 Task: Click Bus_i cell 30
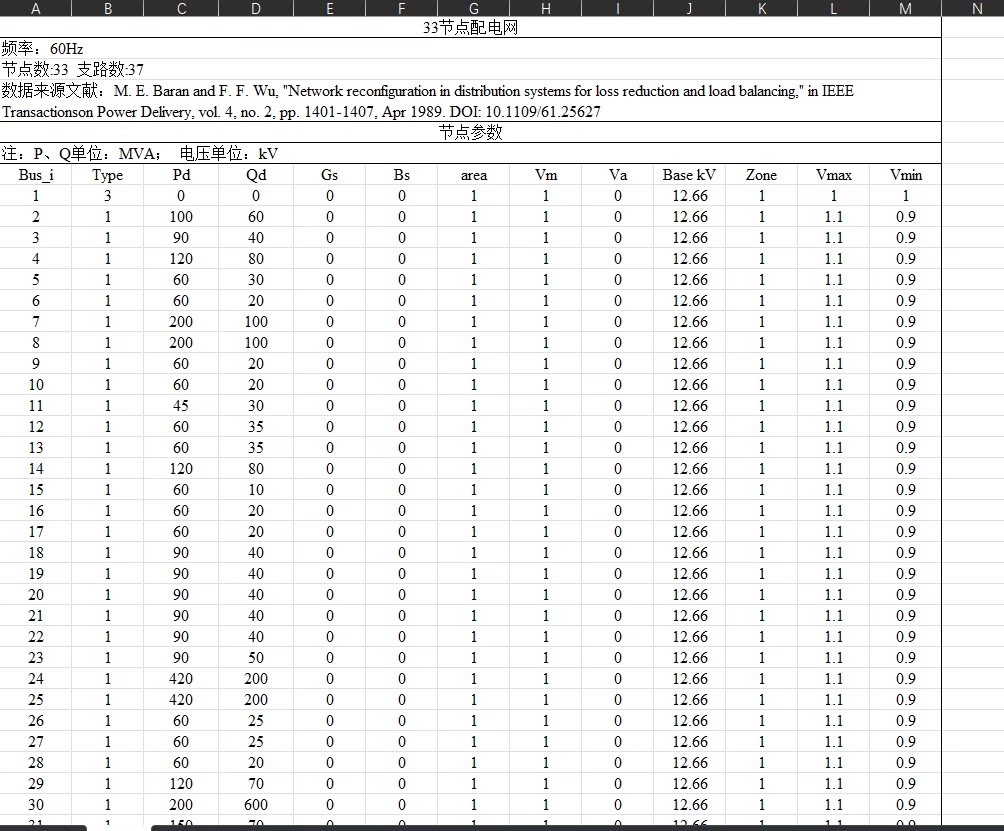[36, 805]
